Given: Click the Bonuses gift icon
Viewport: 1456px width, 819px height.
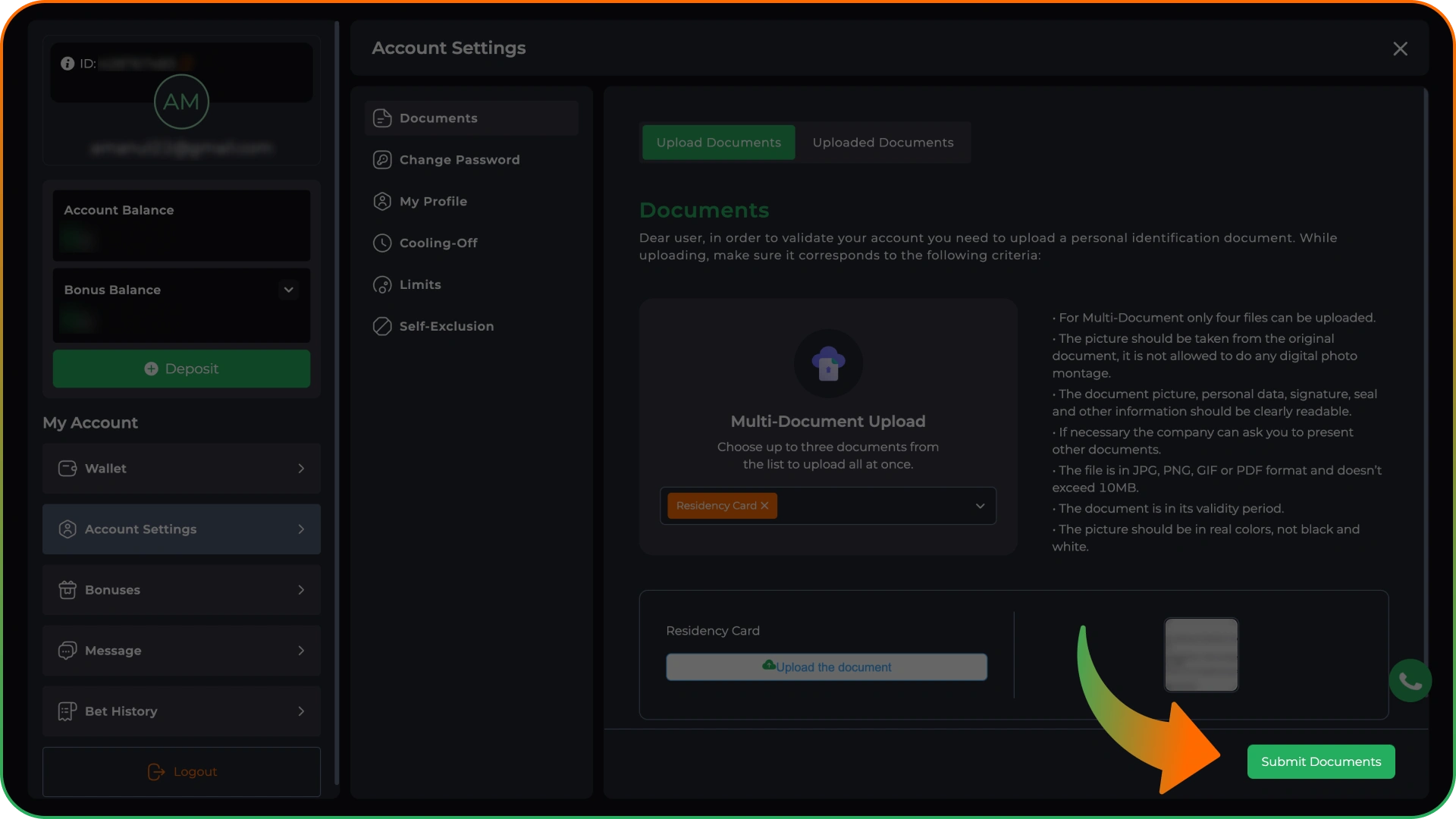Looking at the screenshot, I should [x=67, y=590].
